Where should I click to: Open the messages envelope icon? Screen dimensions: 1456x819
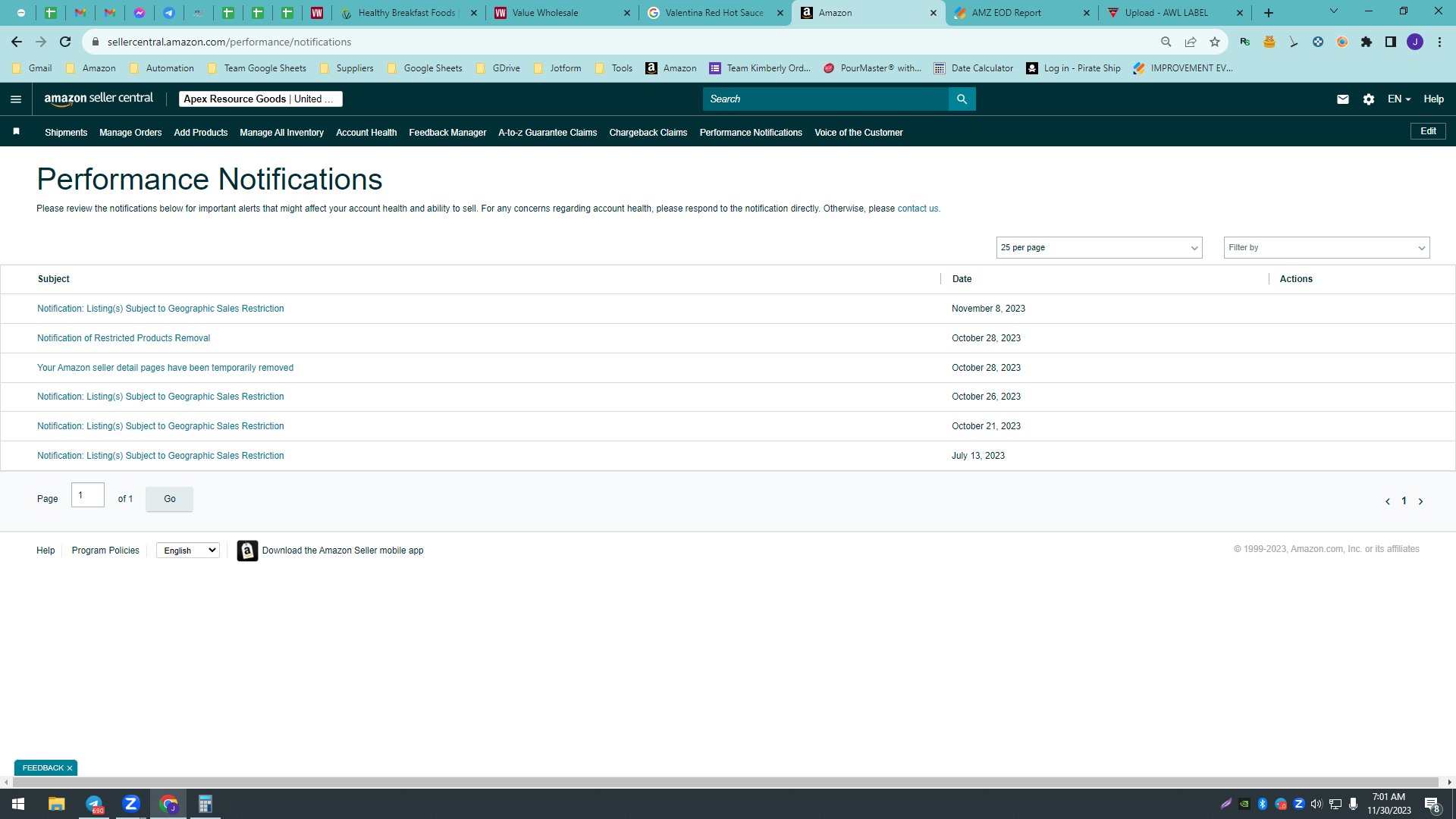[x=1343, y=99]
